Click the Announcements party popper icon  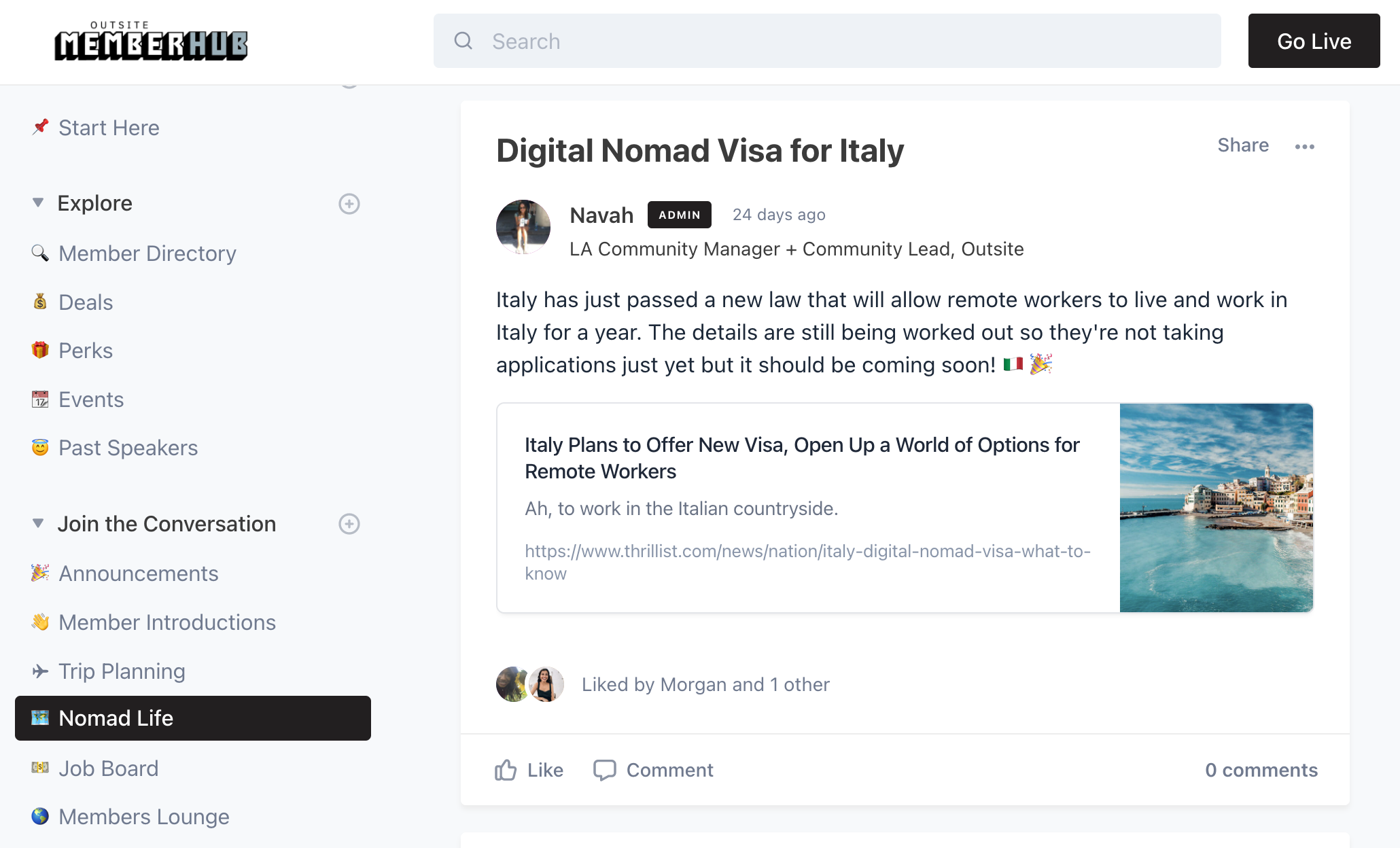pyautogui.click(x=40, y=573)
